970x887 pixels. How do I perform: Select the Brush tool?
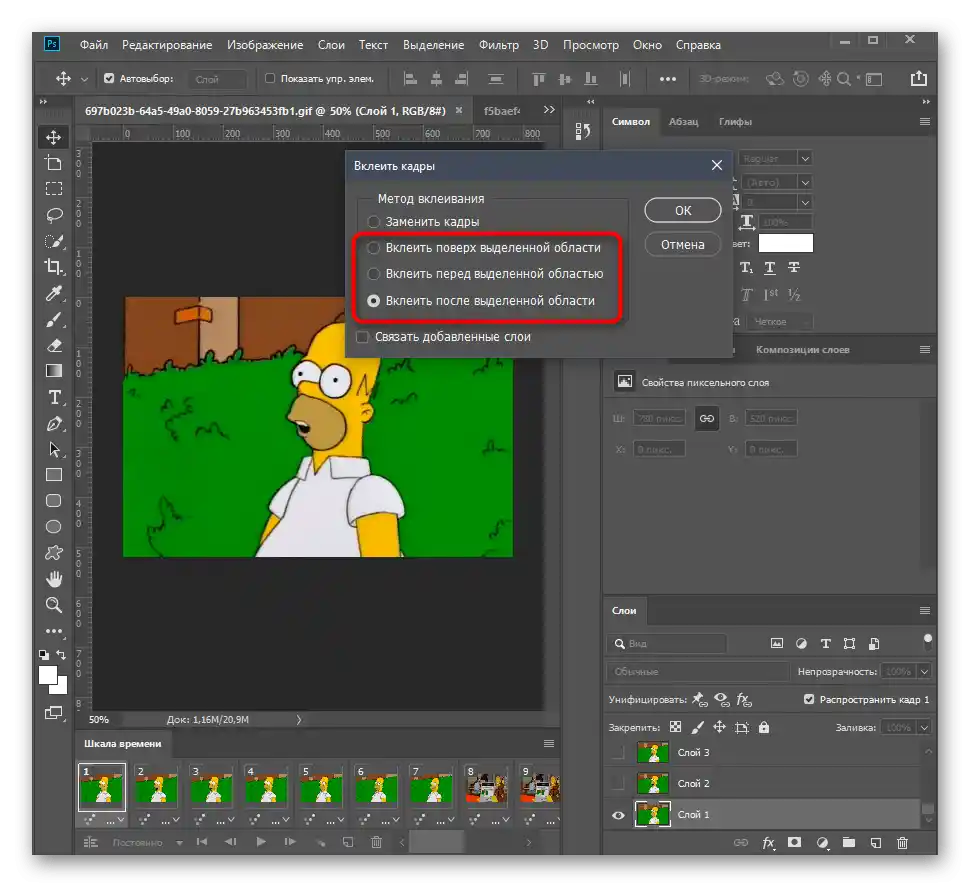(x=54, y=319)
